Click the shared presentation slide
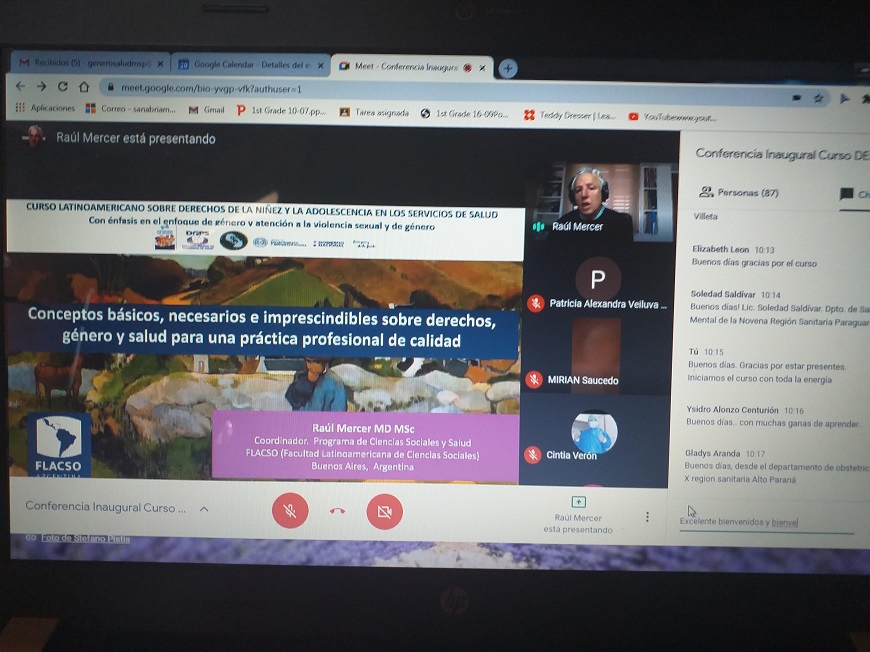Image resolution: width=870 pixels, height=652 pixels. 264,341
